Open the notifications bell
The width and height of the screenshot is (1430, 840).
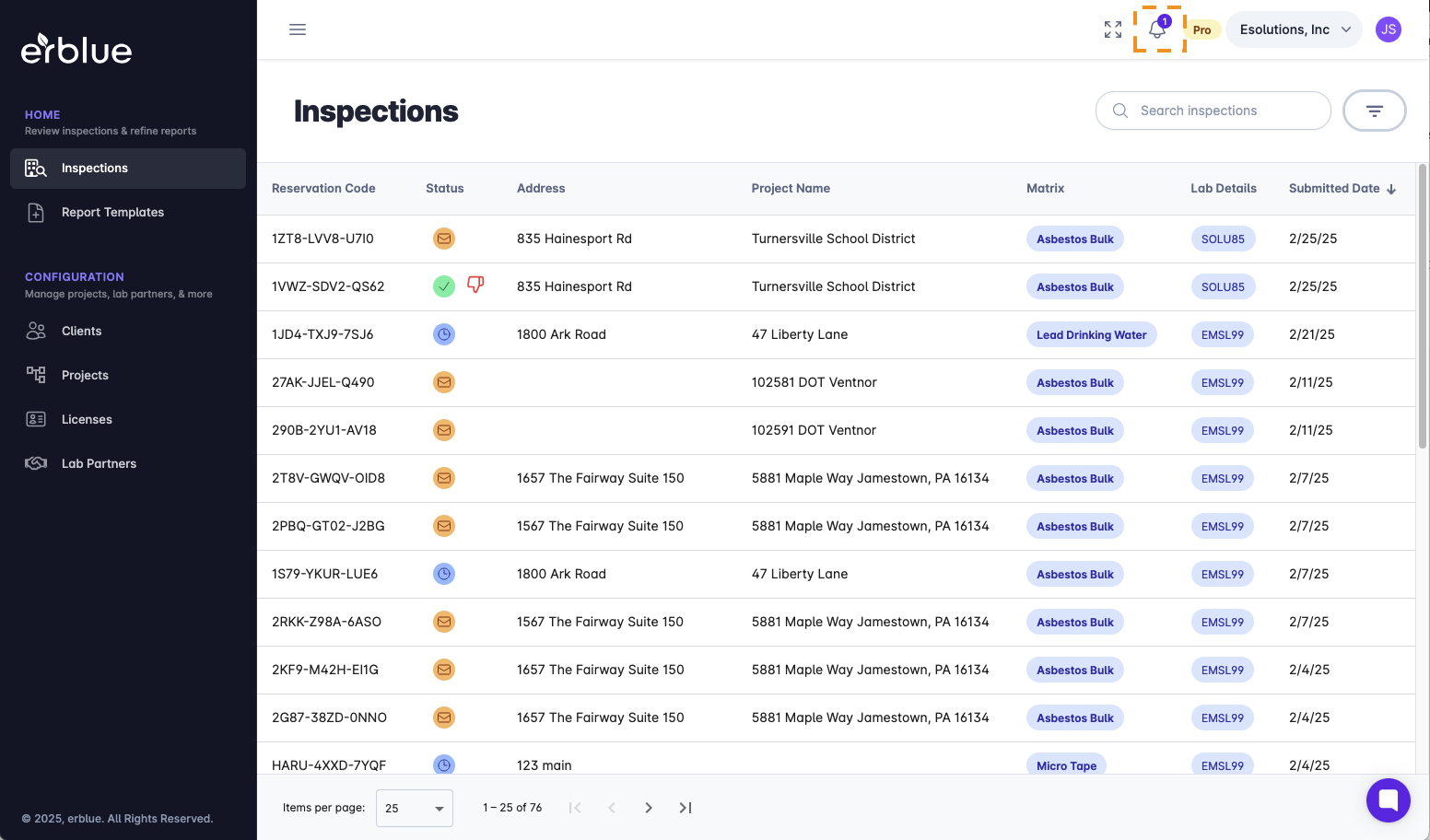[x=1157, y=29]
